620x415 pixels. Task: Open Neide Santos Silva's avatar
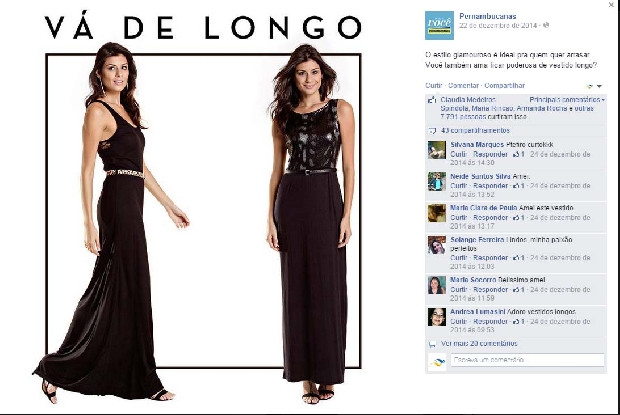[x=437, y=182]
